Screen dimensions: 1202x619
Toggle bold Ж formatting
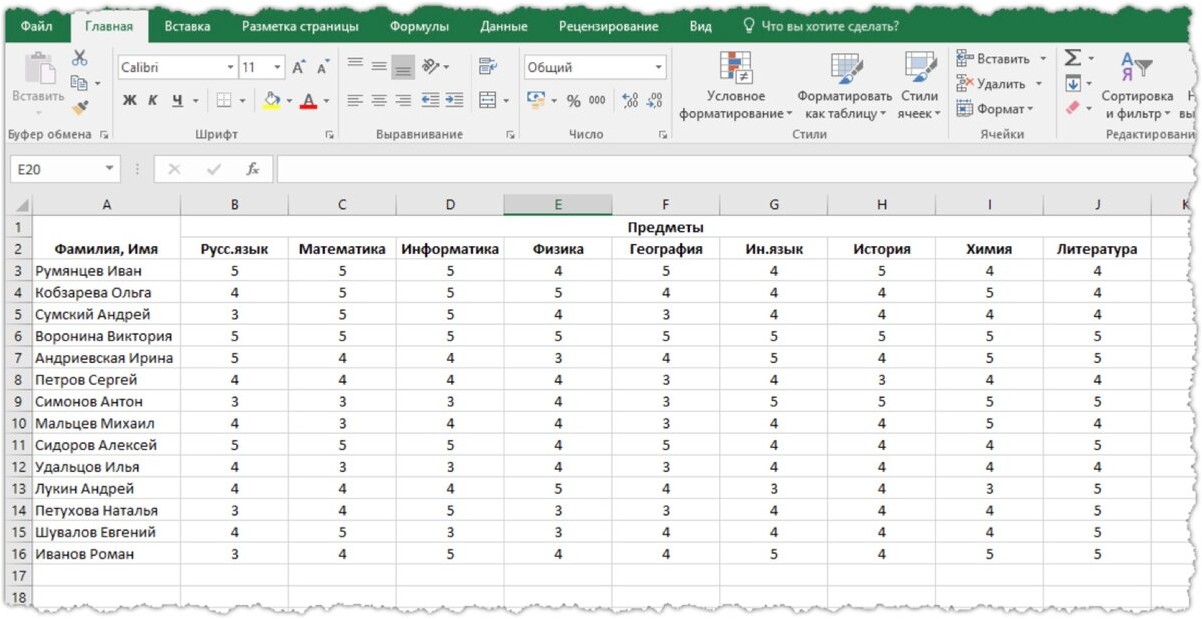(x=130, y=100)
